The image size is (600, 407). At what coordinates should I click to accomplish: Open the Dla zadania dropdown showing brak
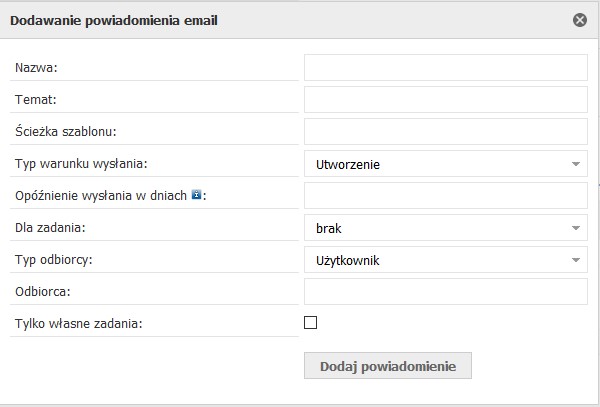[446, 228]
